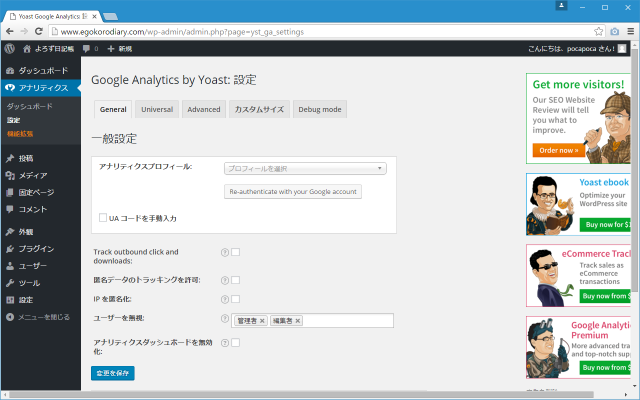Open site home よろず日記帳 in admin bar
The image size is (640, 400).
[49, 49]
